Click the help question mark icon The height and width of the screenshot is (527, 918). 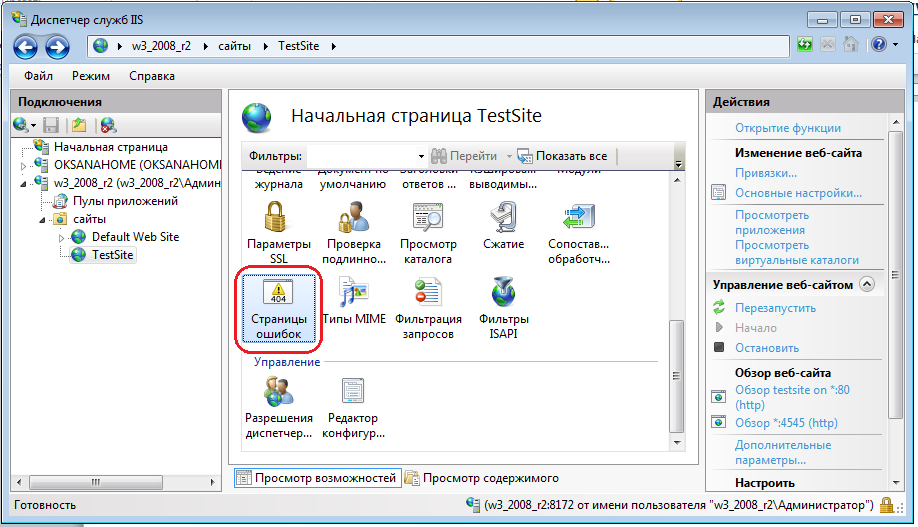point(879,45)
